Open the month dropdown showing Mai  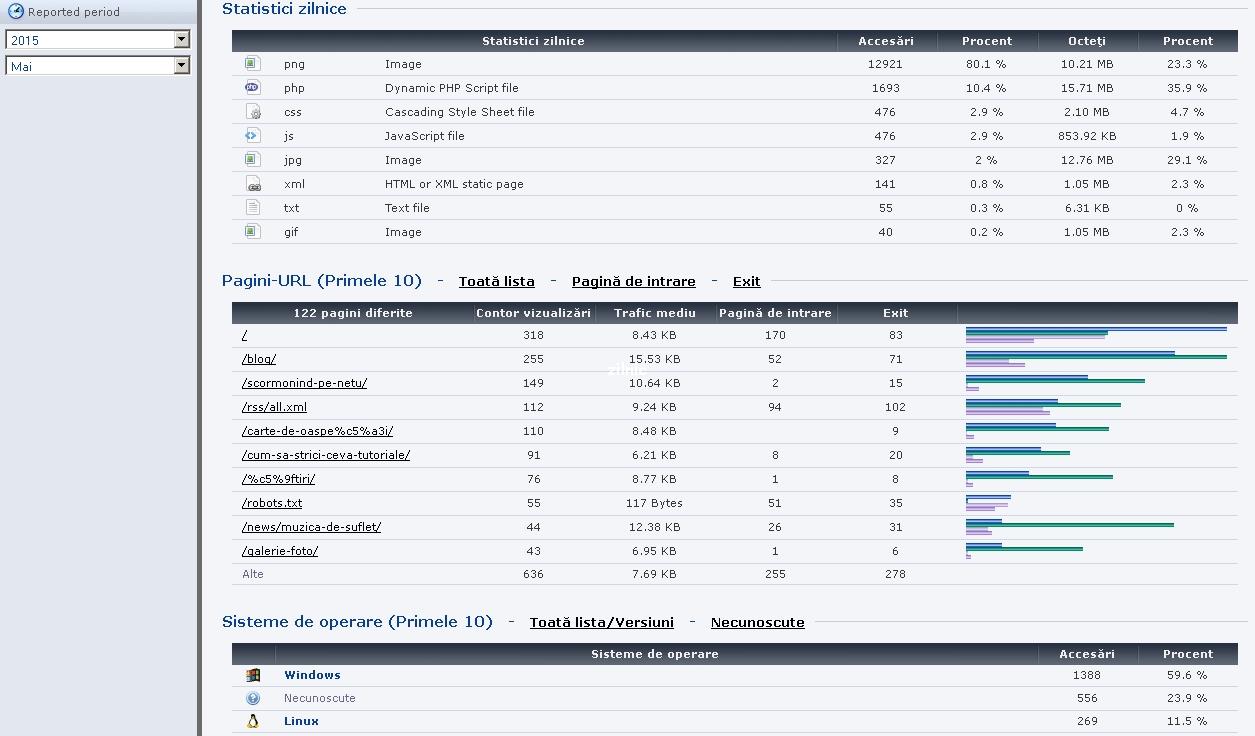click(98, 66)
